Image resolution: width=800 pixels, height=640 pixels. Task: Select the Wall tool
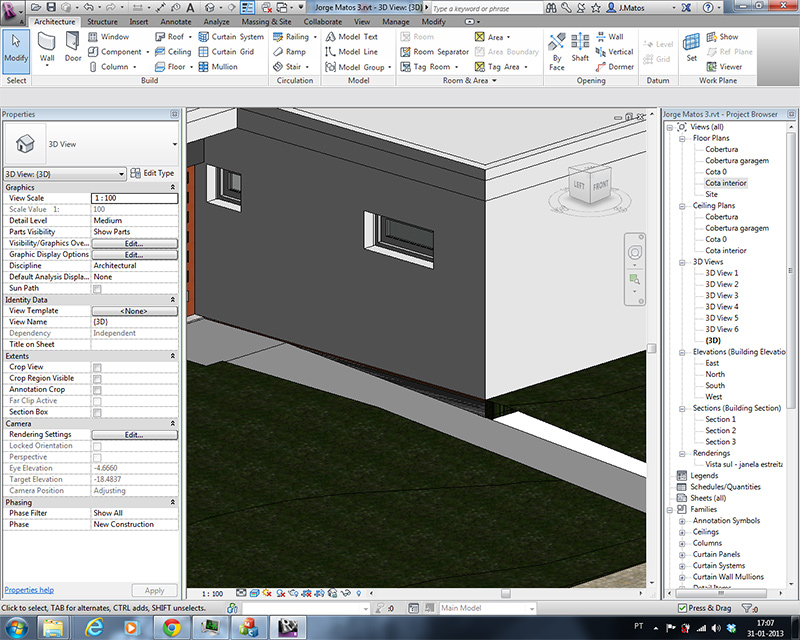point(47,45)
